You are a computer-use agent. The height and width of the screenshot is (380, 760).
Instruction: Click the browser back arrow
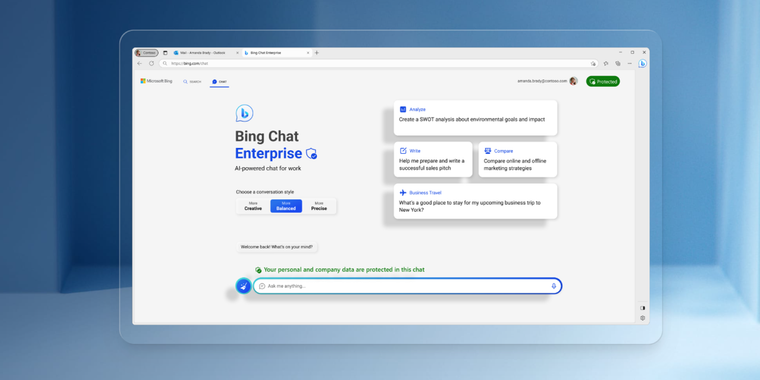(140, 63)
